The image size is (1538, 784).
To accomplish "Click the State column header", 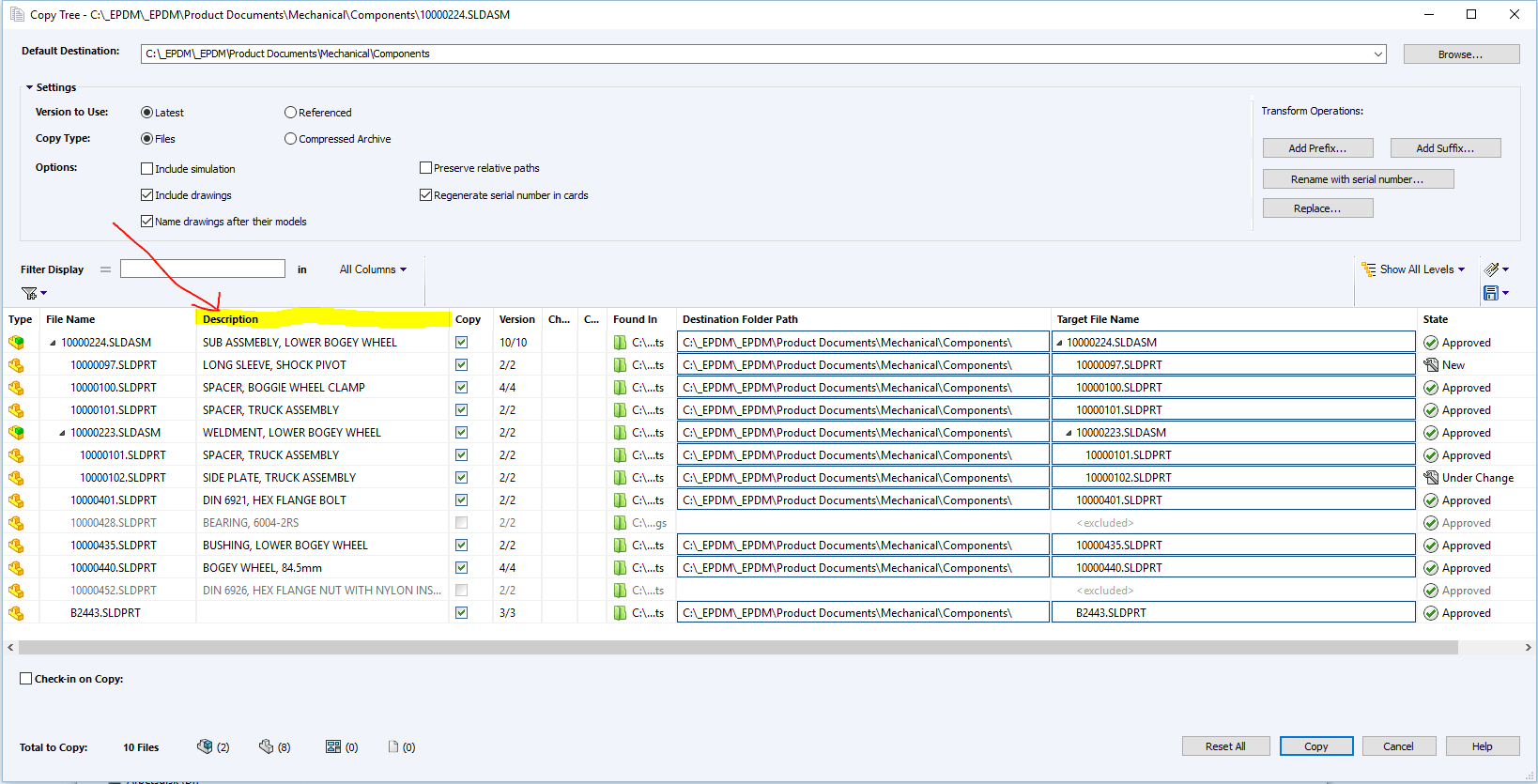I will pos(1435,319).
